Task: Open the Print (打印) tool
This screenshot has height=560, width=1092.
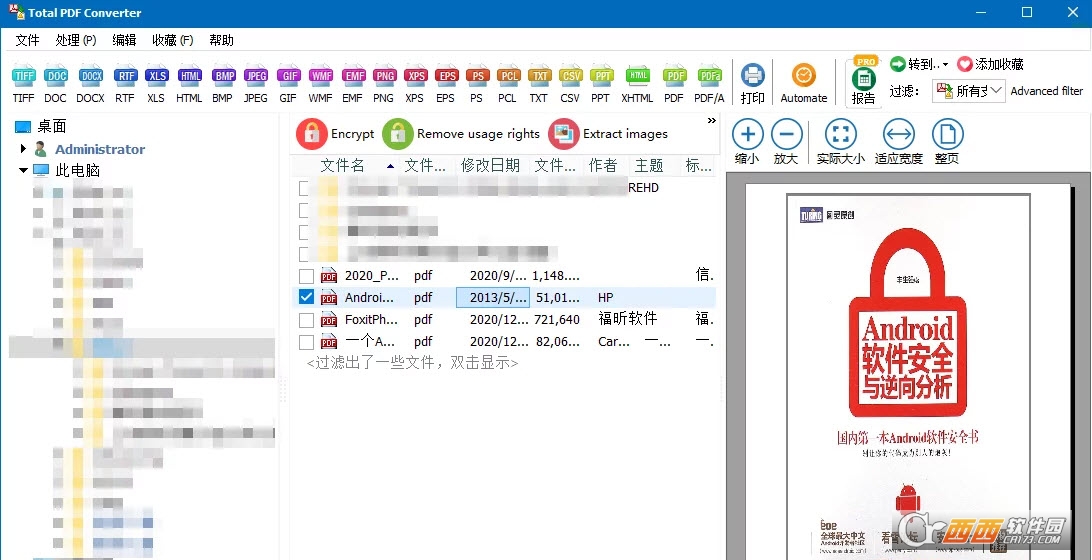Action: coord(753,82)
